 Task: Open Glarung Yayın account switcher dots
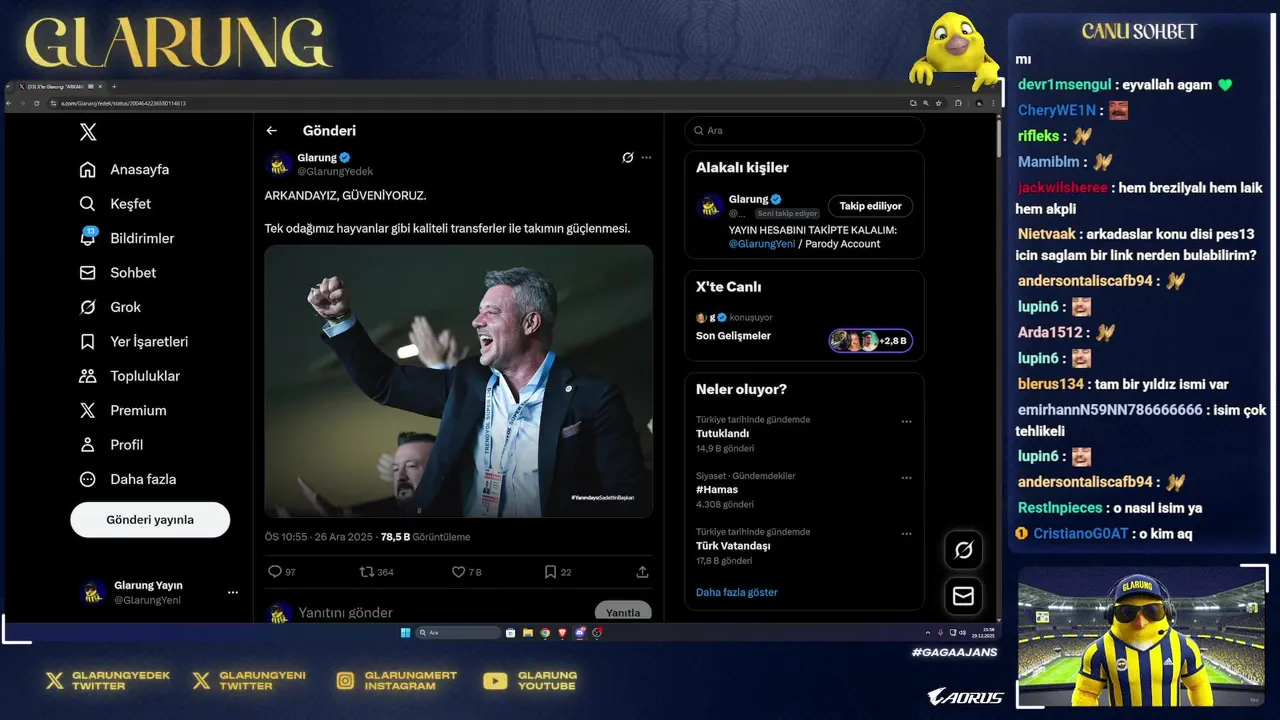pyautogui.click(x=233, y=593)
